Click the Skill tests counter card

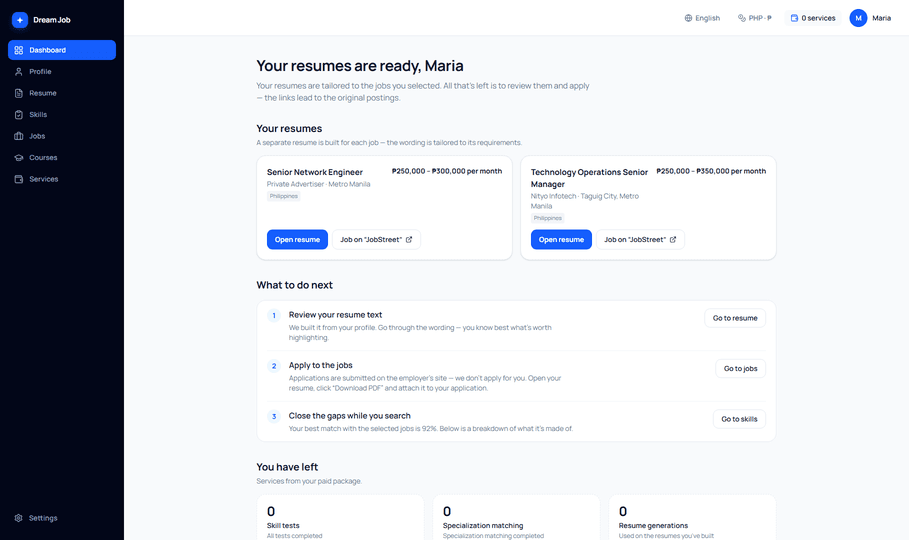[340, 518]
